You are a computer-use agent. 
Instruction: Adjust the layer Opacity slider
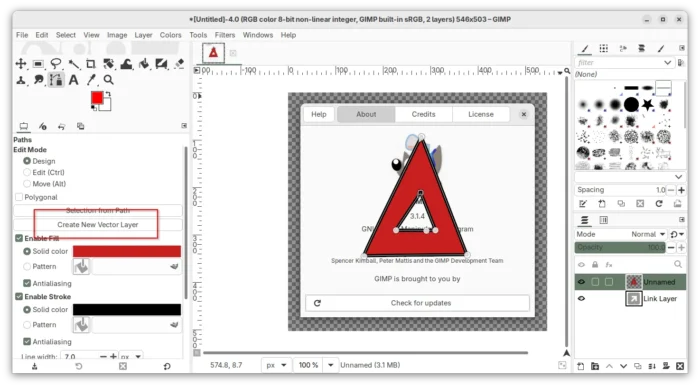tap(620, 247)
